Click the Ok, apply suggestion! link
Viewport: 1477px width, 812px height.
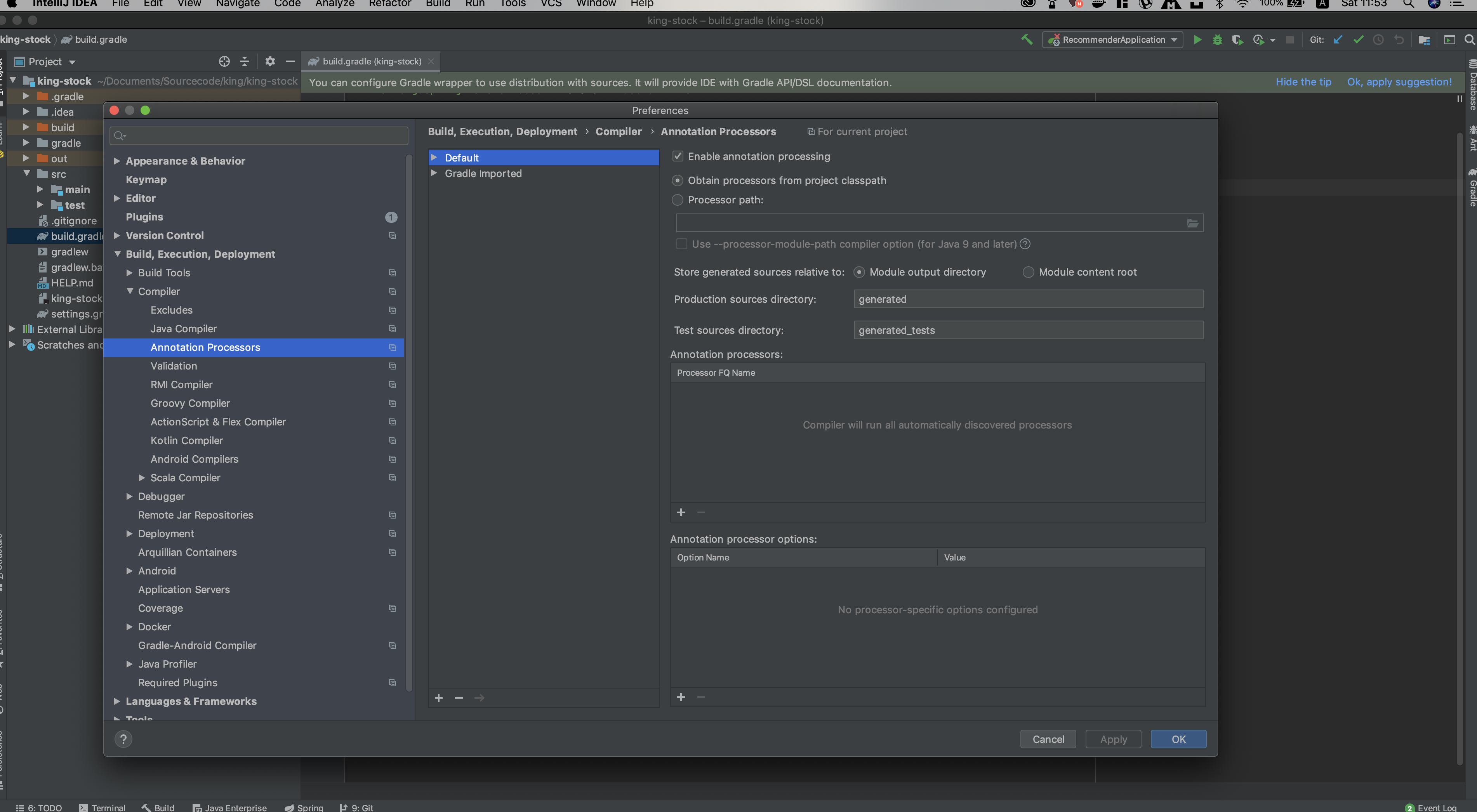point(1399,82)
